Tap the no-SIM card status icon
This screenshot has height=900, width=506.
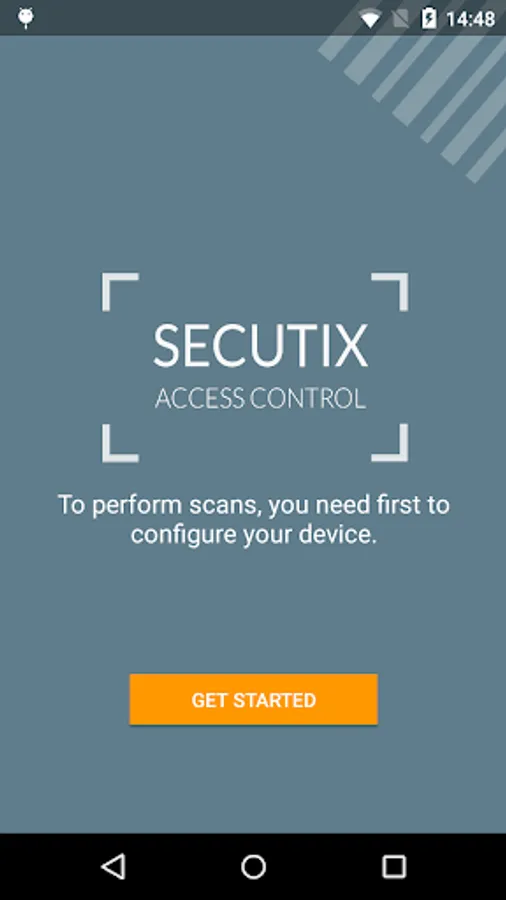400,20
